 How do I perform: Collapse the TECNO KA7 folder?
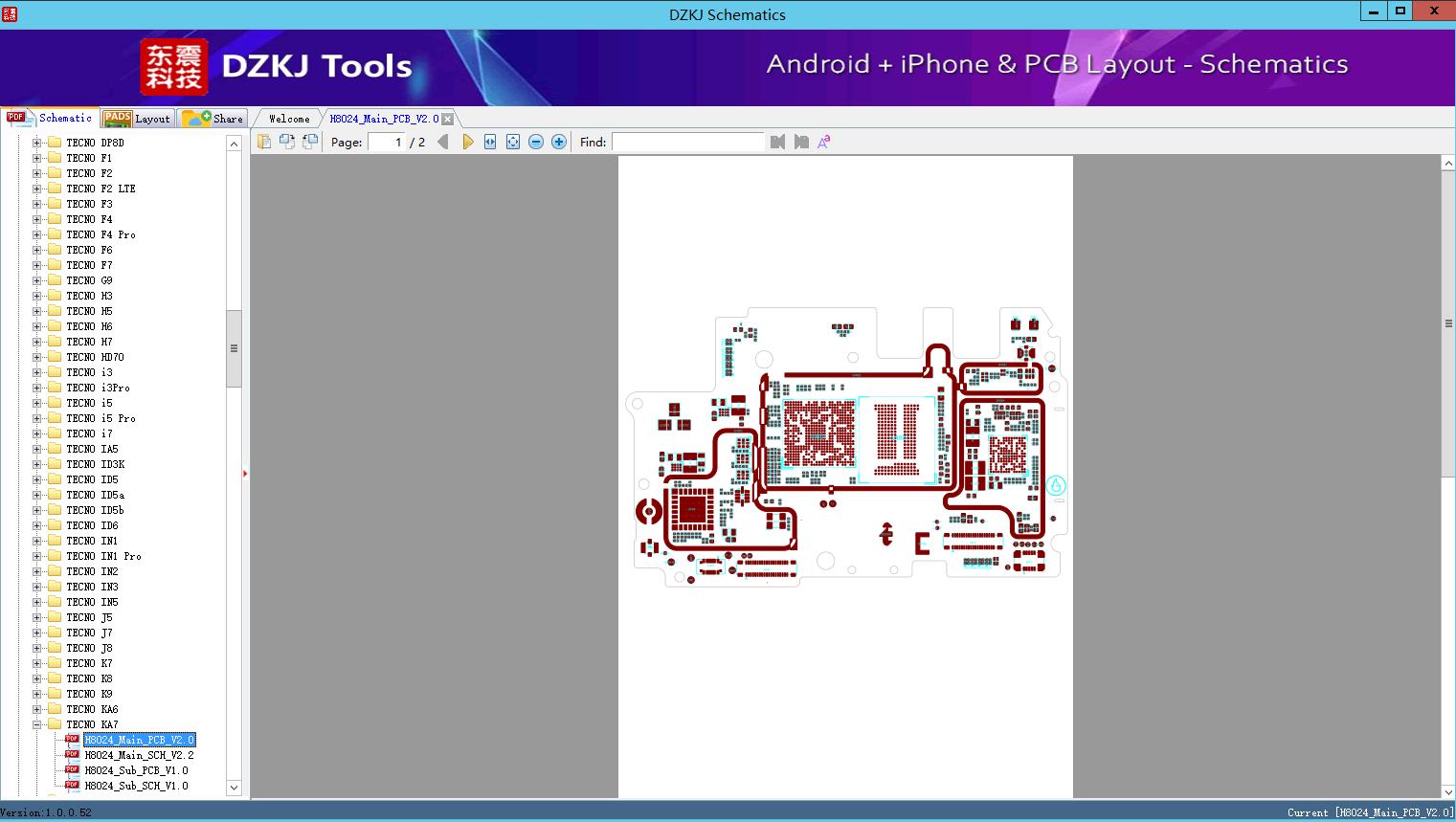(37, 724)
